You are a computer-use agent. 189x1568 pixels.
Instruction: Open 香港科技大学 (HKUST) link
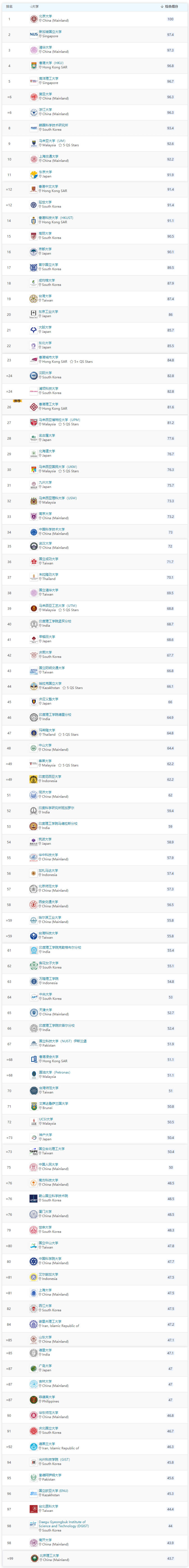coord(56,218)
